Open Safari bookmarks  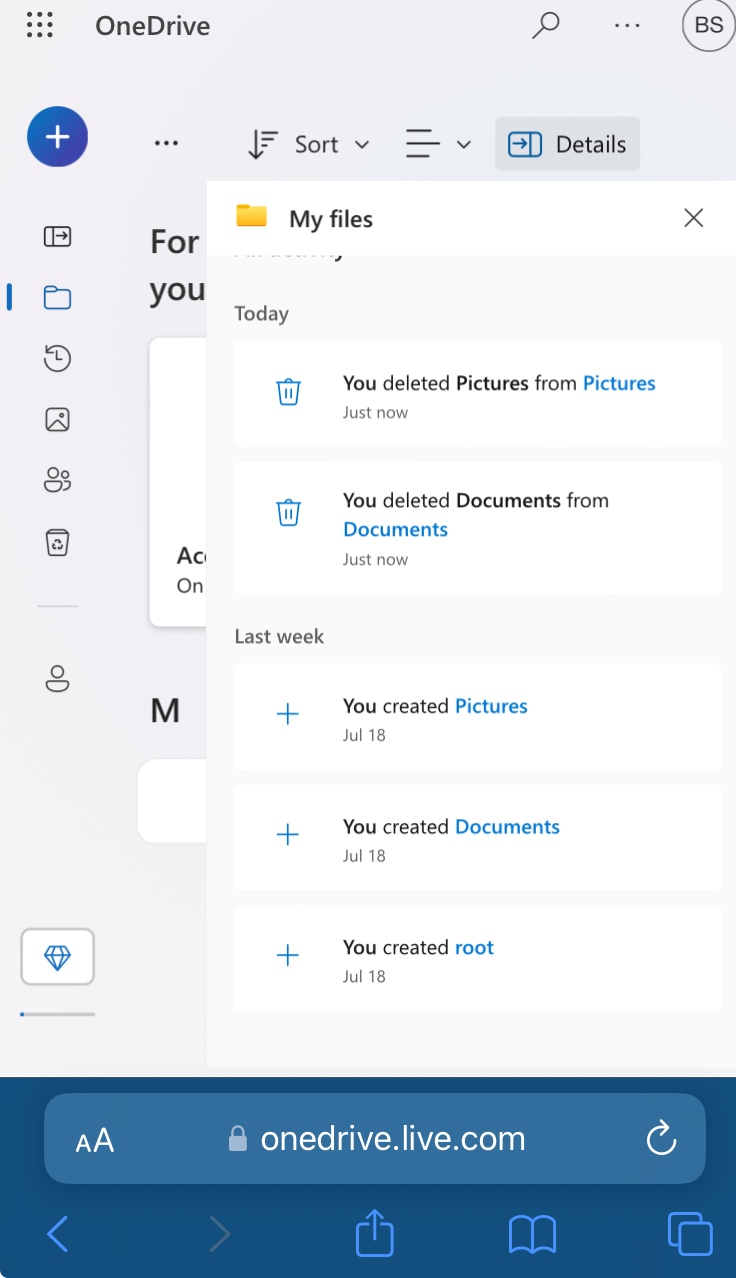[x=532, y=1234]
